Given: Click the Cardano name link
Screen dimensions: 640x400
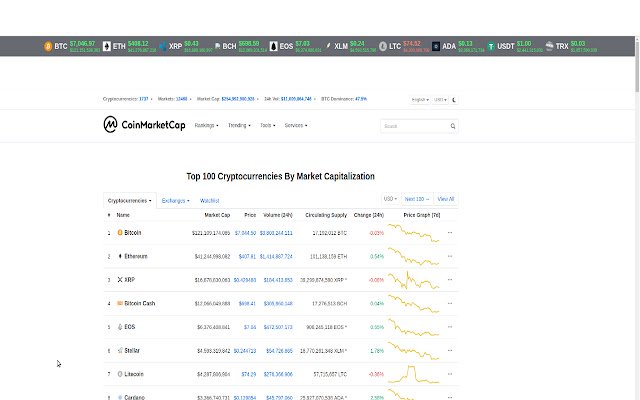Looking at the screenshot, I should (134, 397).
